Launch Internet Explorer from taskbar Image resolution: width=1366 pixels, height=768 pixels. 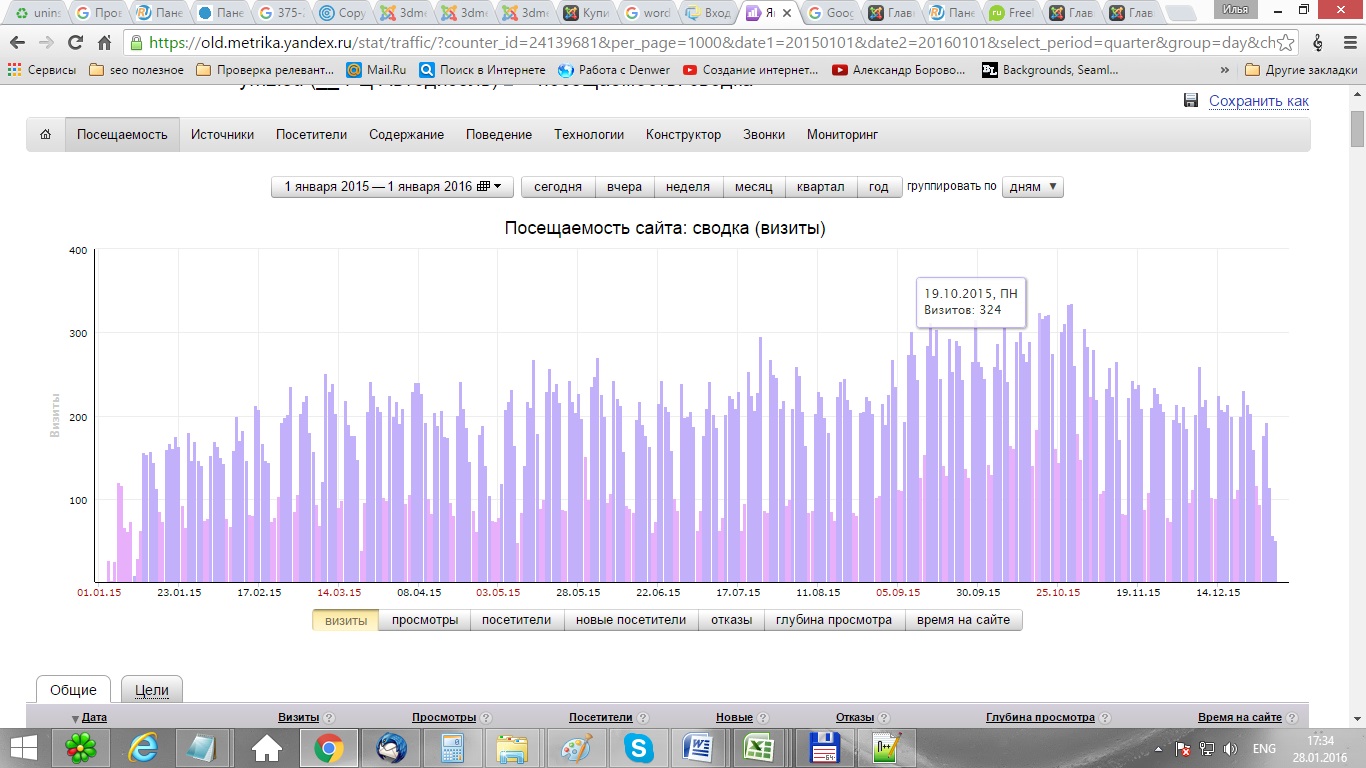(144, 748)
